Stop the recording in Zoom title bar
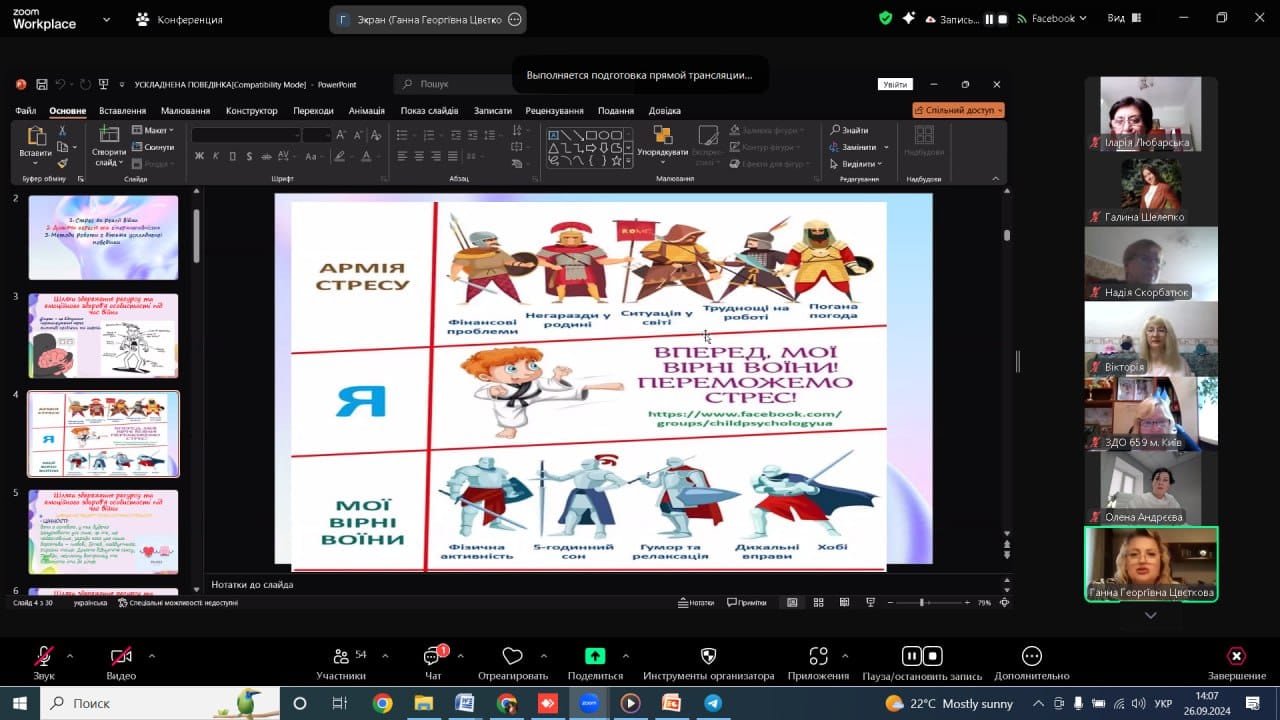The image size is (1280, 720). click(1003, 19)
